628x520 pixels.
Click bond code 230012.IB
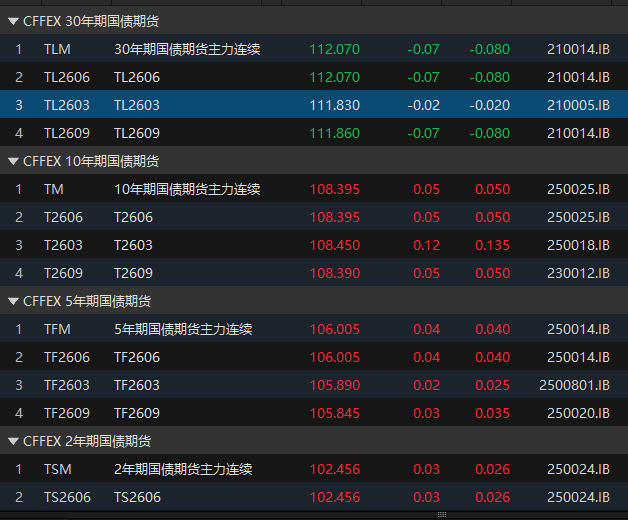click(578, 273)
